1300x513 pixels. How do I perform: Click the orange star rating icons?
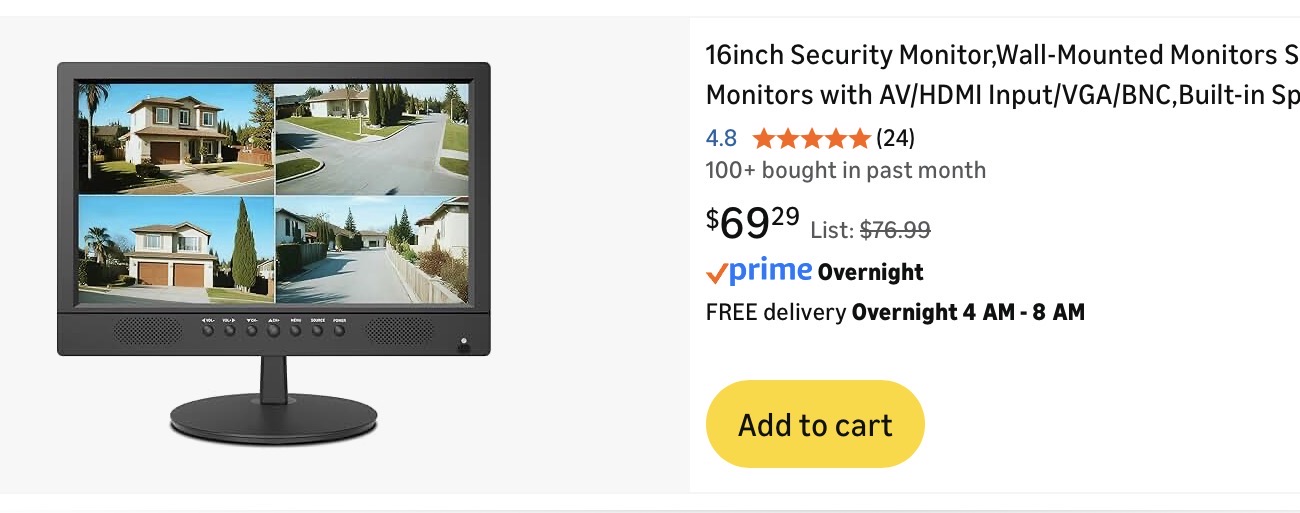[x=812, y=138]
